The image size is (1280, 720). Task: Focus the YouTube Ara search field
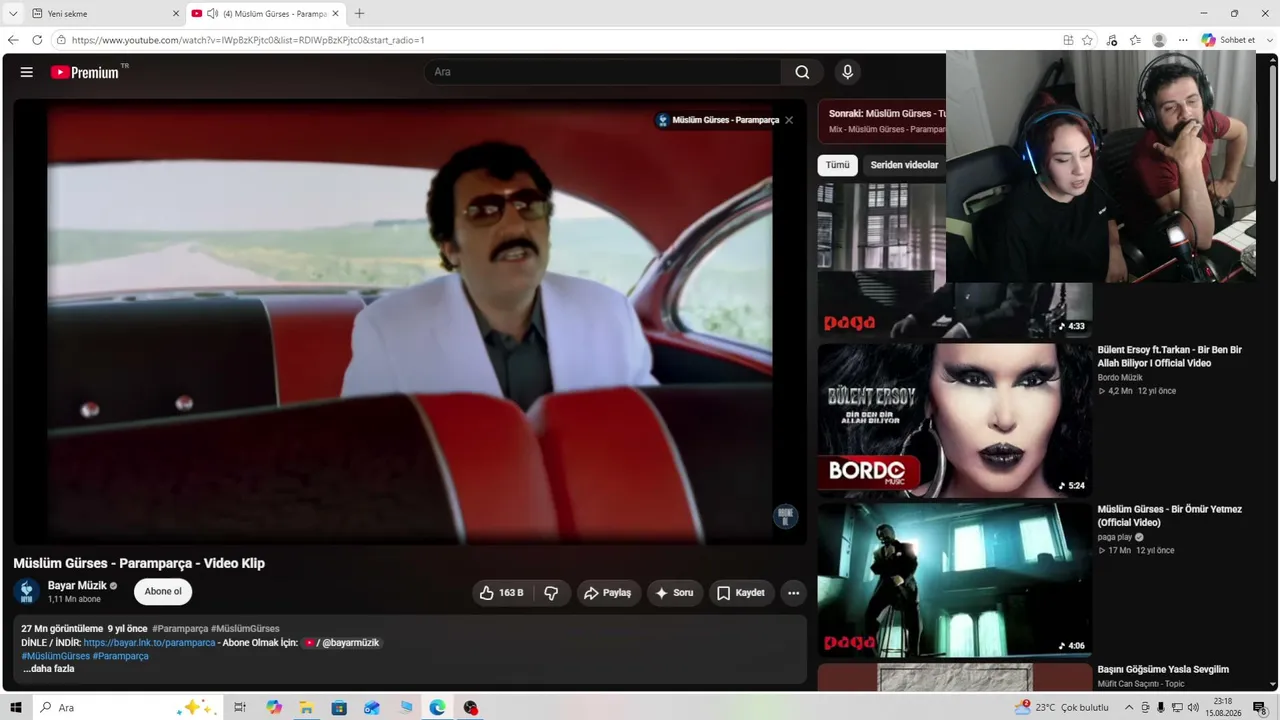click(x=603, y=72)
